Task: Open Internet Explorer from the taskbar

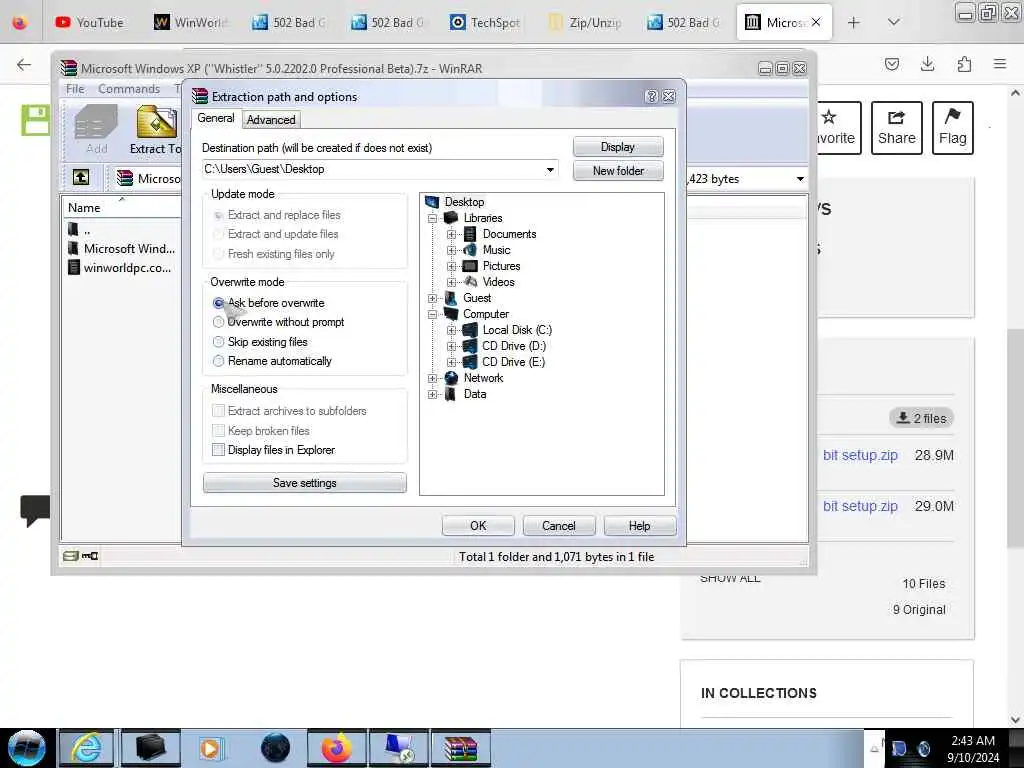Action: coord(86,748)
